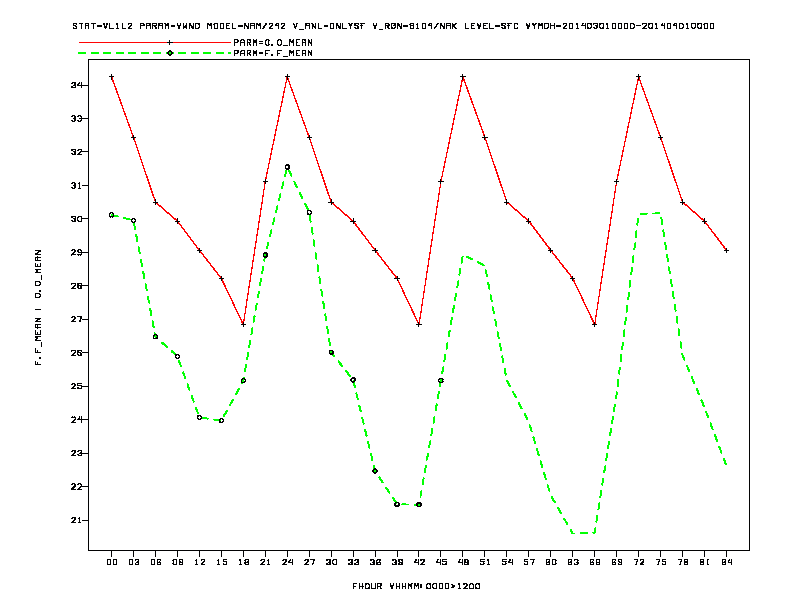Select the green dashed legend line sample
This screenshot has height=612, width=792.
[x=155, y=53]
